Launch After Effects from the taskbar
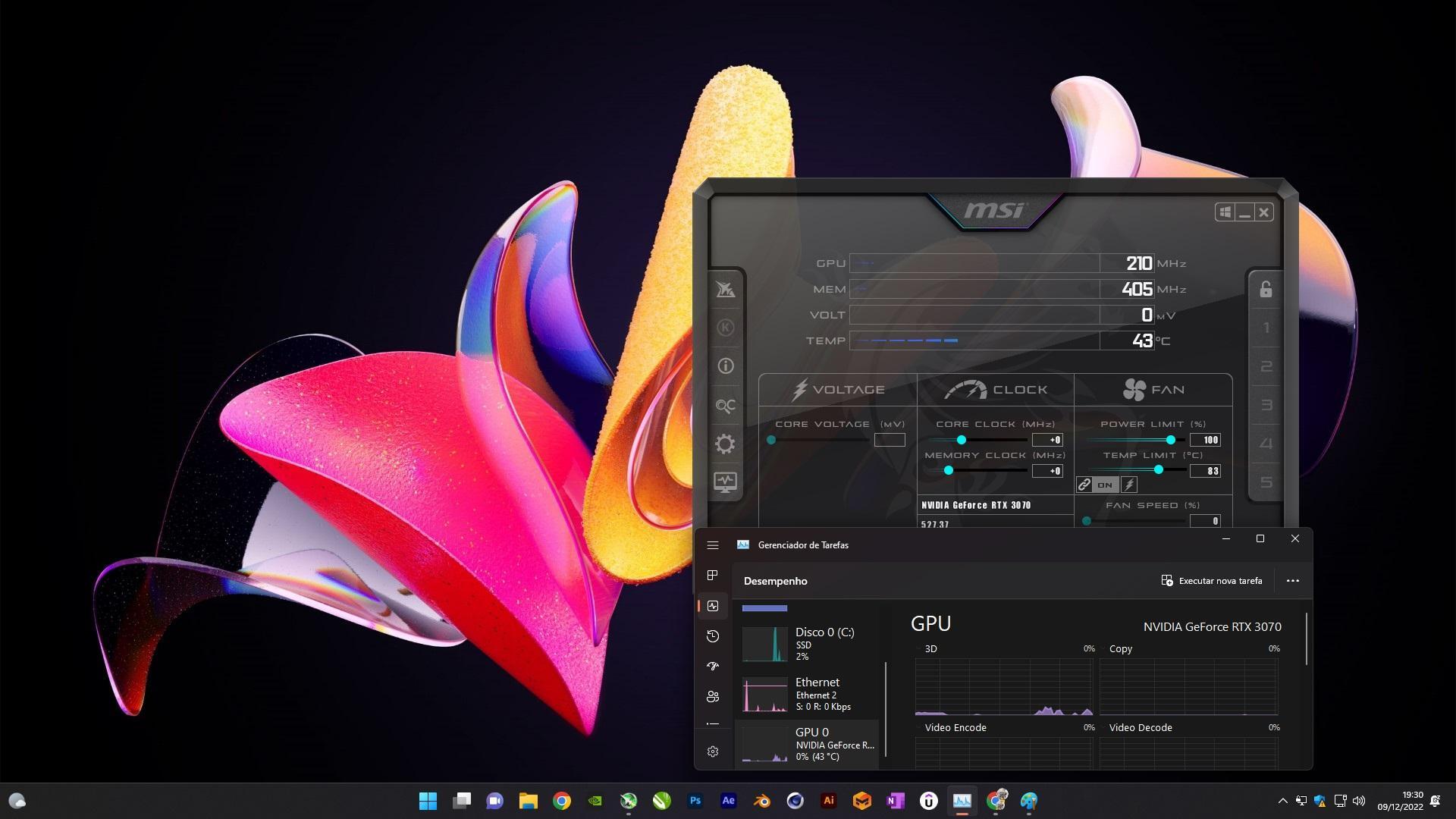 coord(729,801)
